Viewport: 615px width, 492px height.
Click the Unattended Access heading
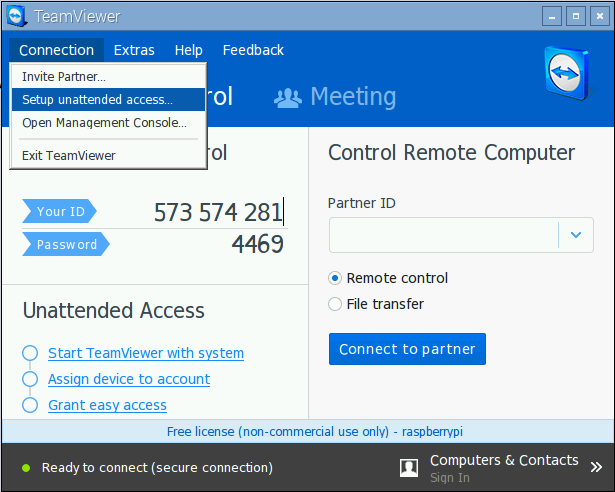[114, 310]
